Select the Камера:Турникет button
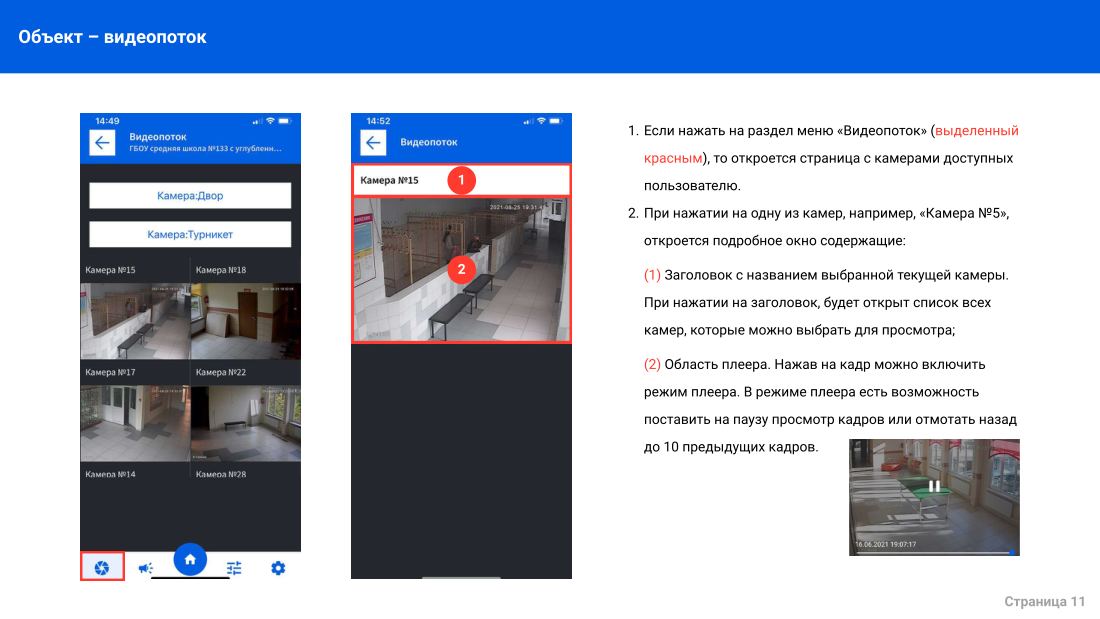 tap(190, 234)
